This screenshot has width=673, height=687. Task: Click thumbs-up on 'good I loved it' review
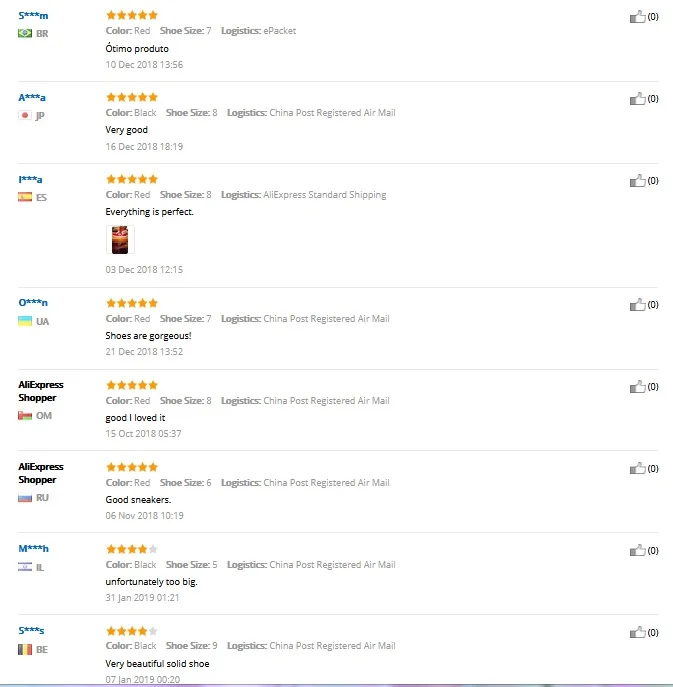coord(637,387)
